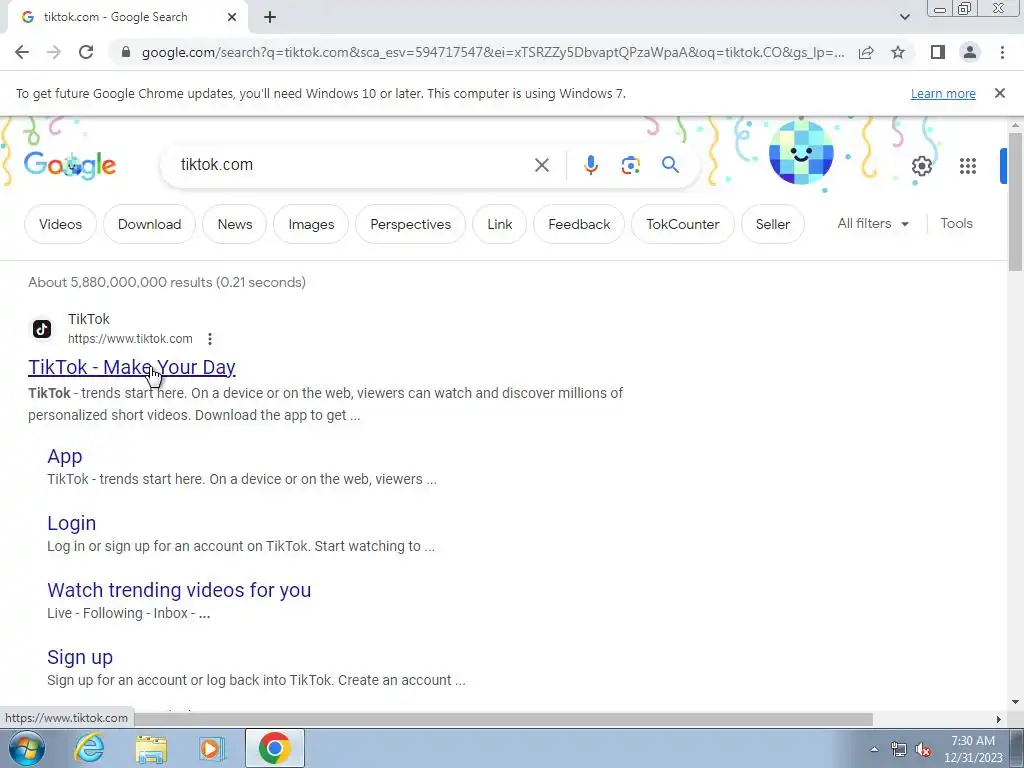The image size is (1024, 768).
Task: Clear the search box text
Action: (x=541, y=165)
